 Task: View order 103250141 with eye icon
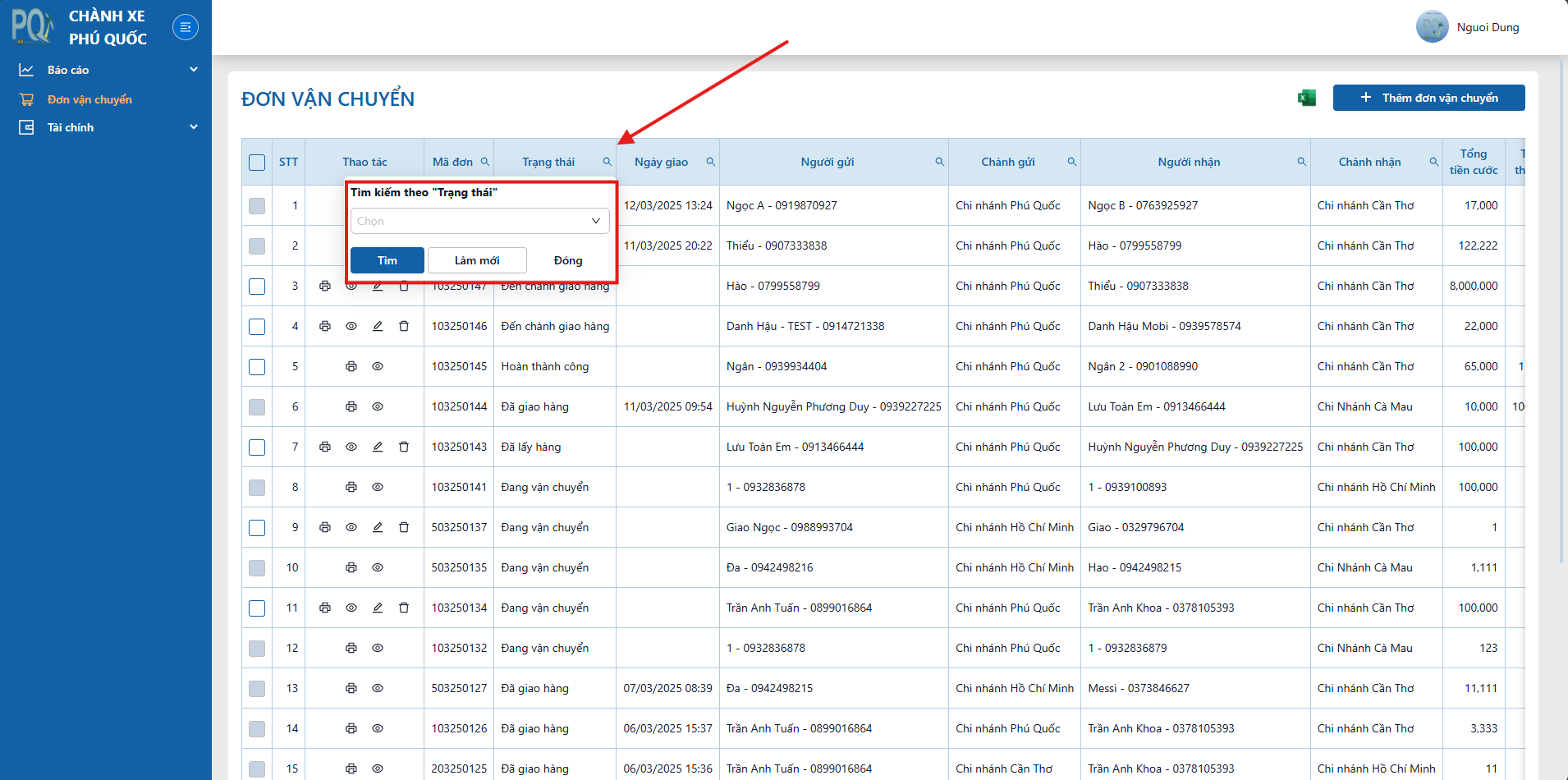(378, 487)
